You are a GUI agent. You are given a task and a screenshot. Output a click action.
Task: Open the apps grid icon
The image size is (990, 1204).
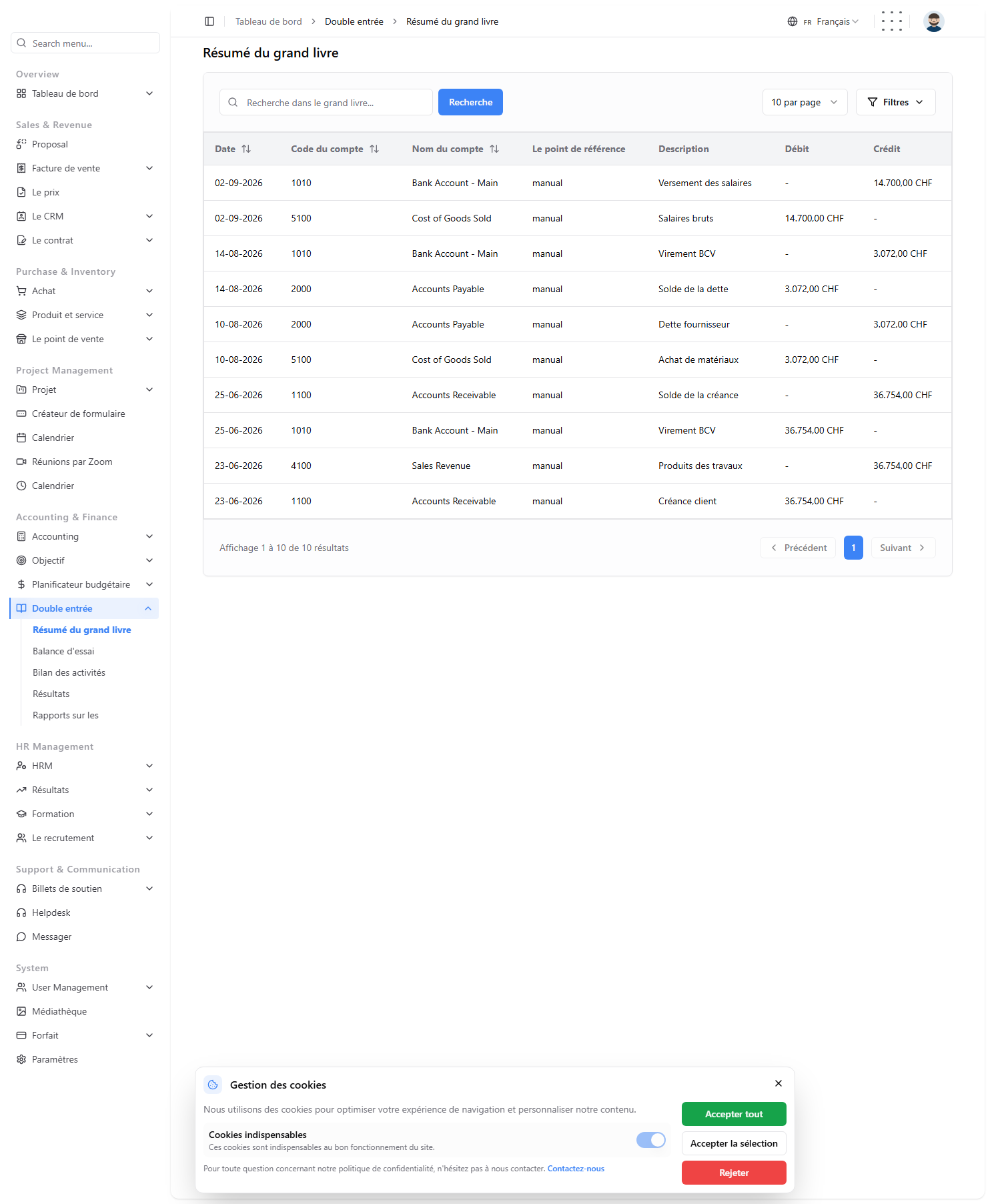892,21
